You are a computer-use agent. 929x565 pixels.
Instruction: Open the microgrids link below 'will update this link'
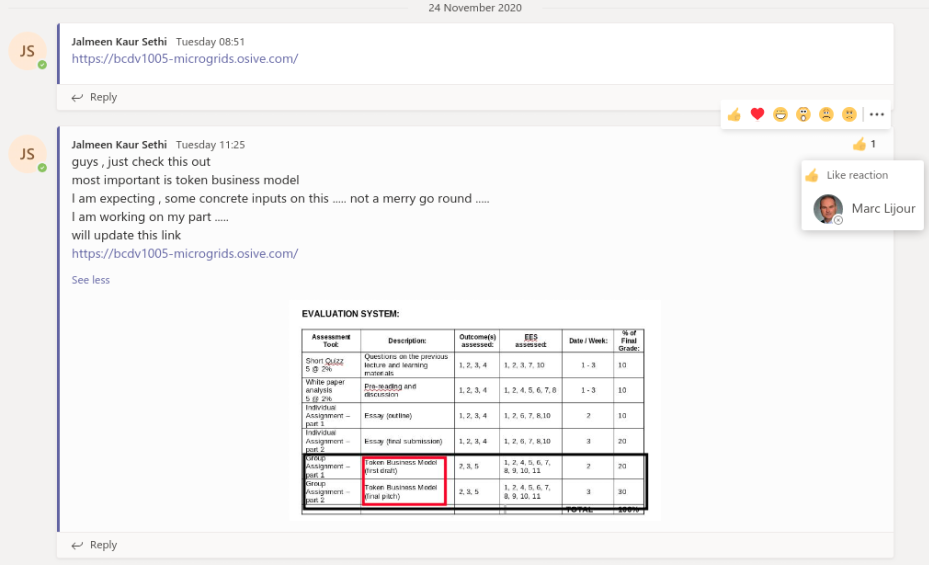(x=184, y=254)
